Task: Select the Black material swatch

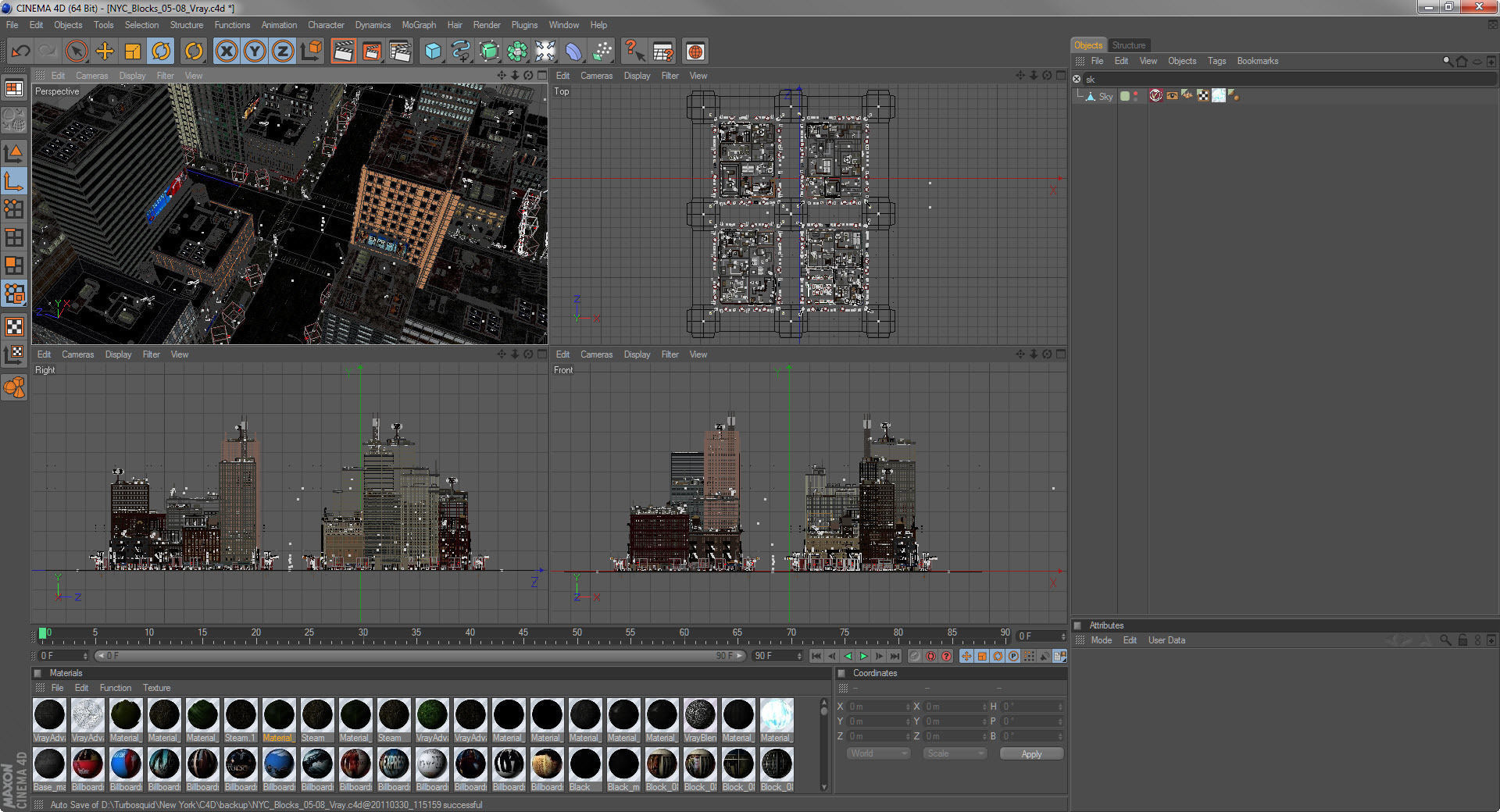Action: 585,767
